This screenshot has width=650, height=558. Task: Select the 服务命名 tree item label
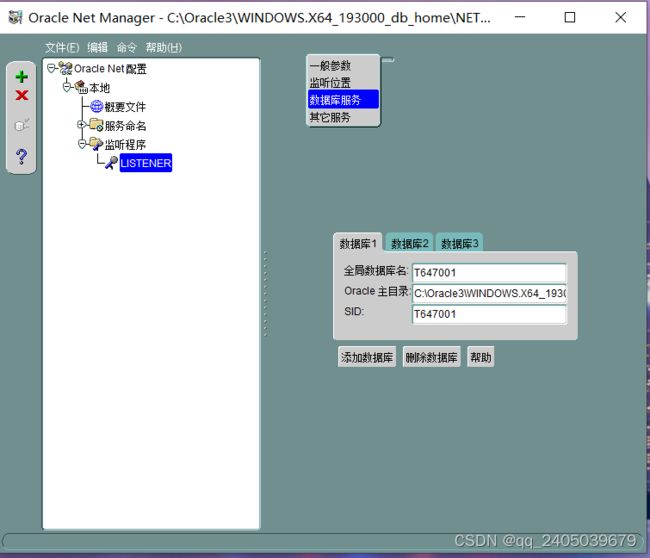tap(125, 126)
